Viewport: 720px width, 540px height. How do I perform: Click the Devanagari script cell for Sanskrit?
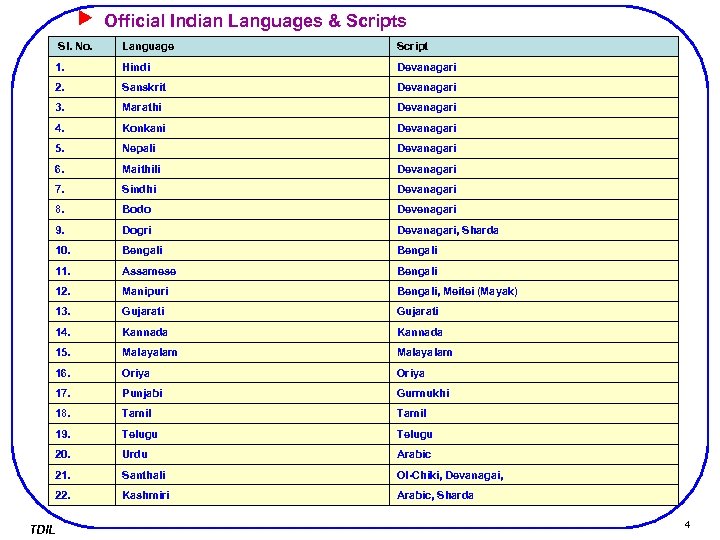pos(534,87)
